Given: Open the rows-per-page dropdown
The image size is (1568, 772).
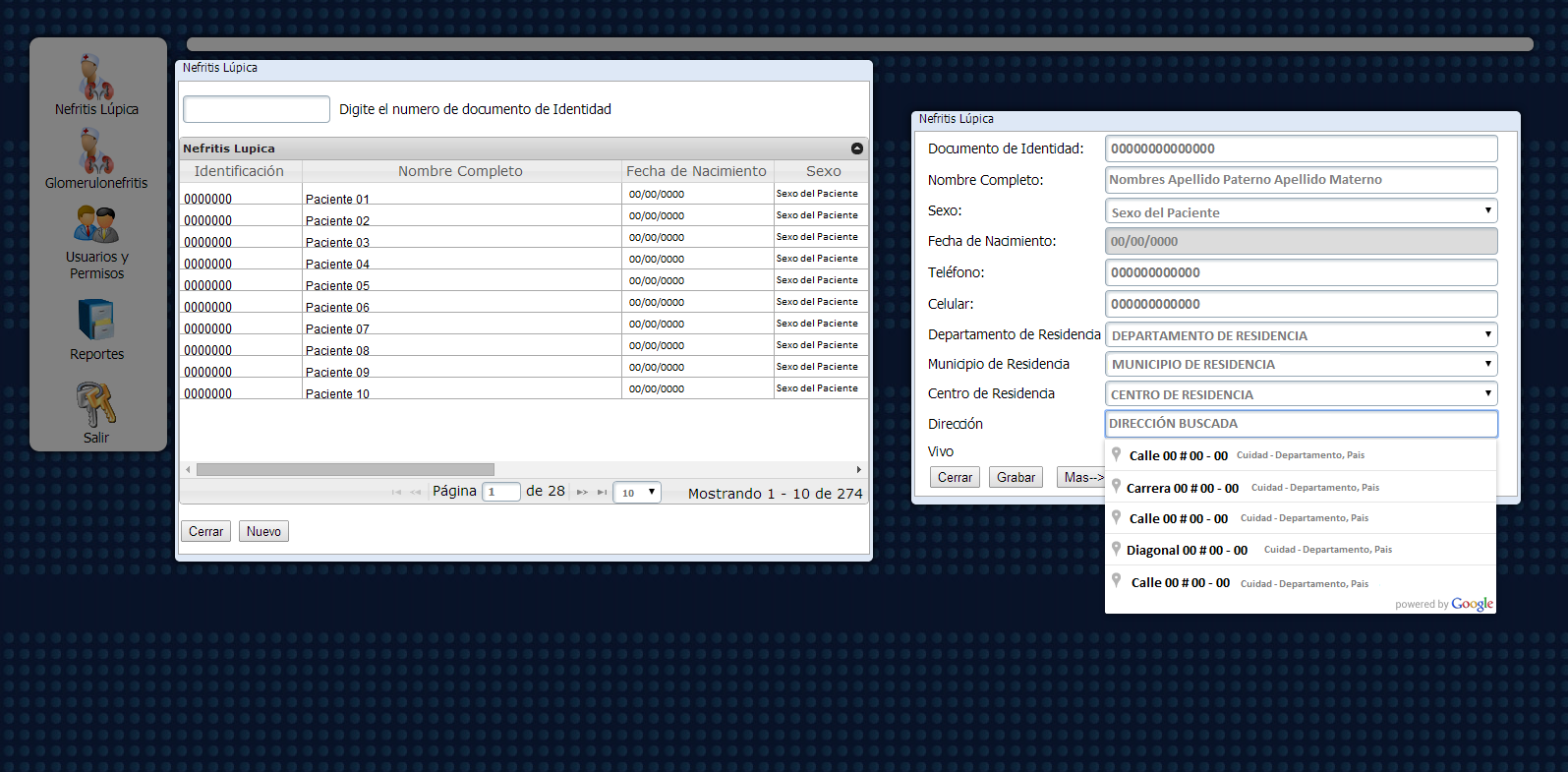Looking at the screenshot, I should coord(636,493).
